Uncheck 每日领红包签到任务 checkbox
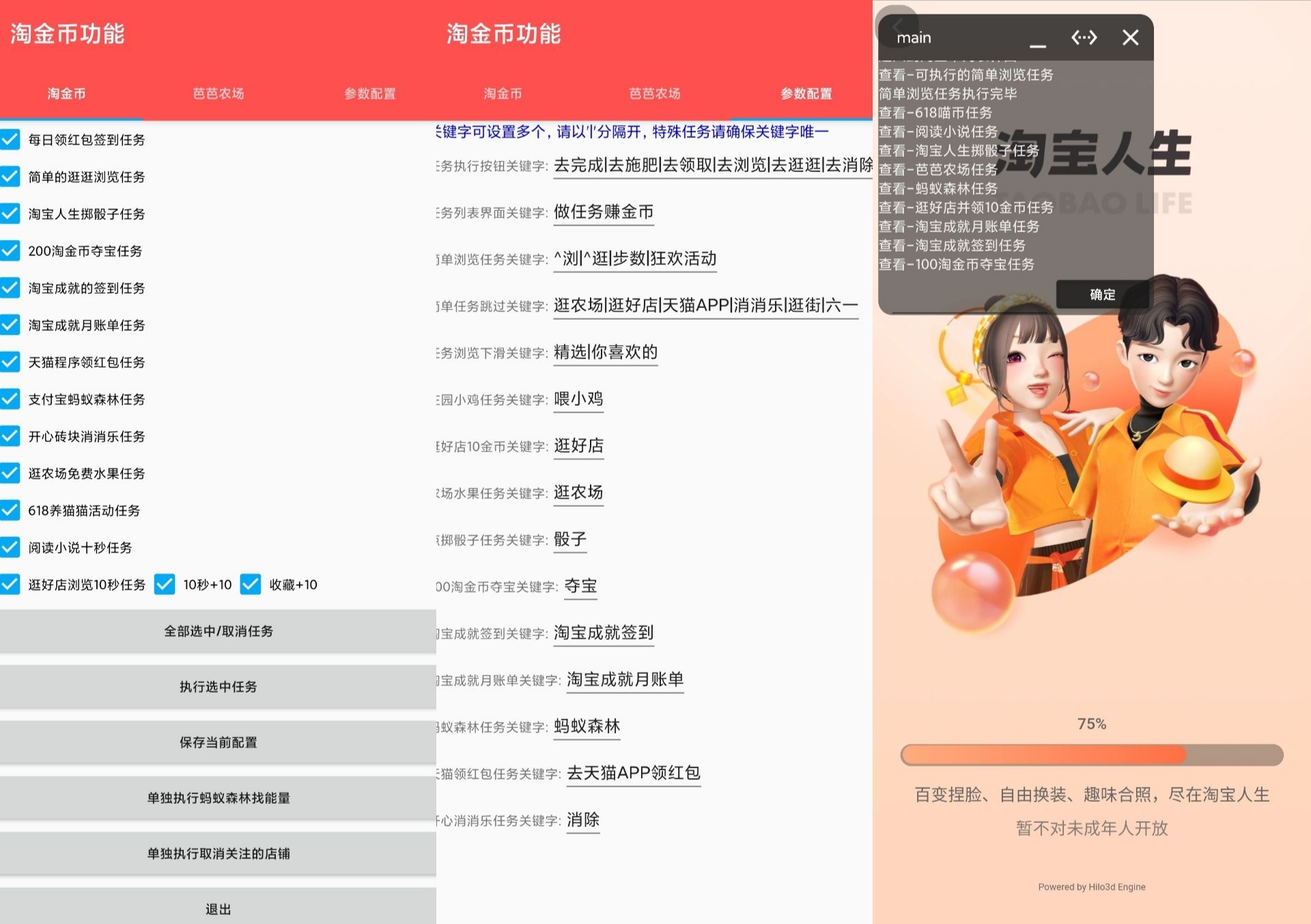Viewport: 1311px width, 924px height. coord(10,139)
